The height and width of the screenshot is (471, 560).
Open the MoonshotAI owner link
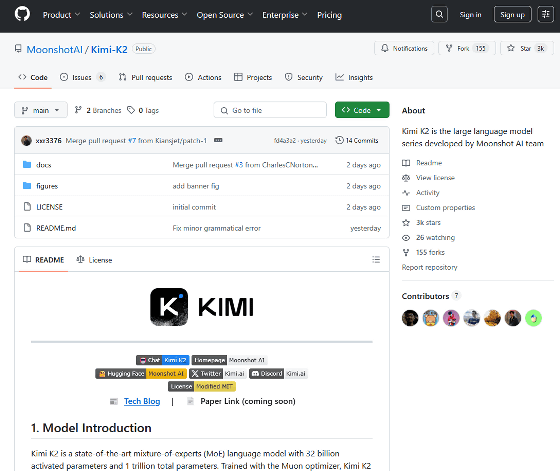point(54,49)
